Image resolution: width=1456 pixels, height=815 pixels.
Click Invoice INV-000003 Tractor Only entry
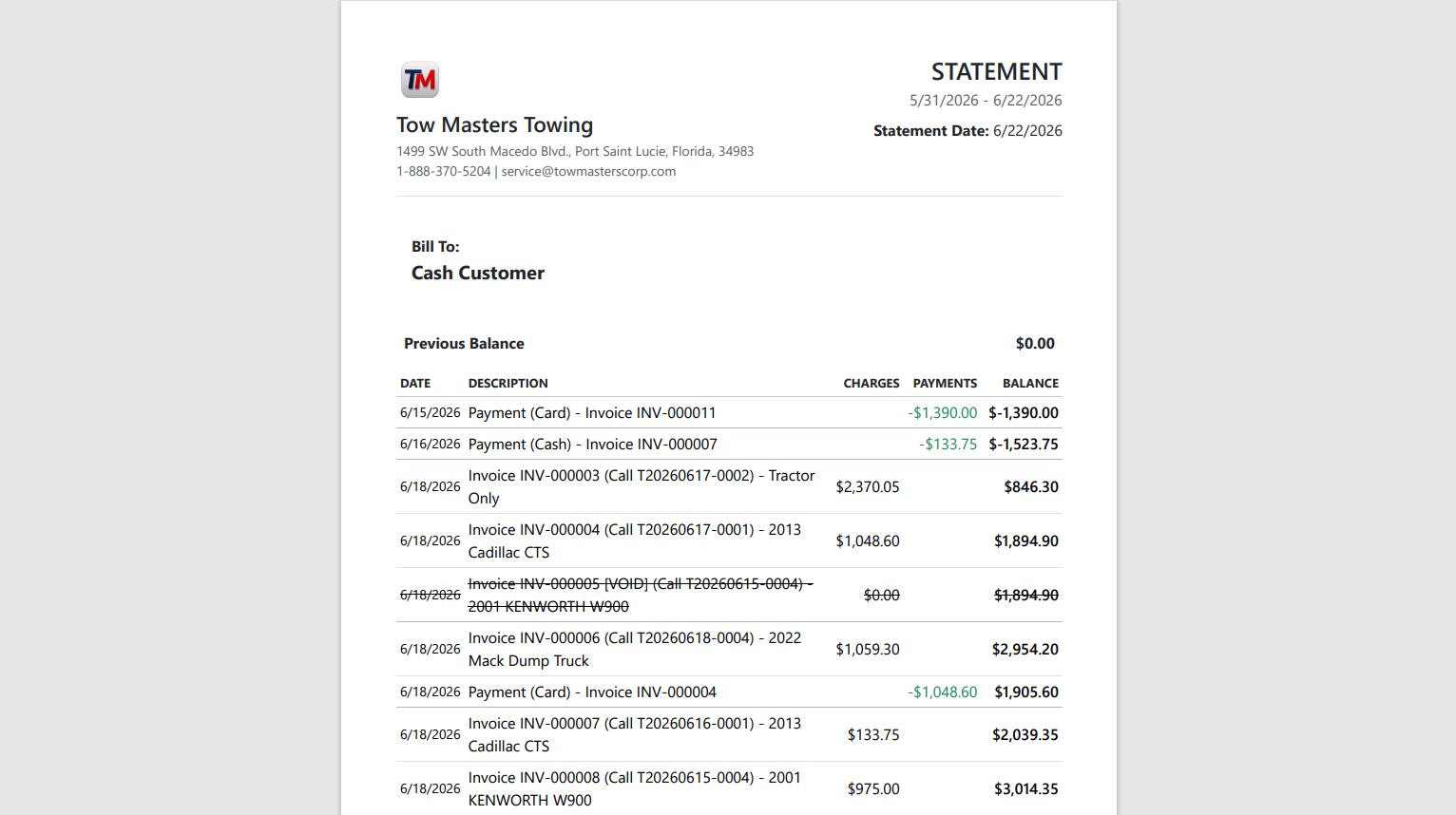point(642,487)
